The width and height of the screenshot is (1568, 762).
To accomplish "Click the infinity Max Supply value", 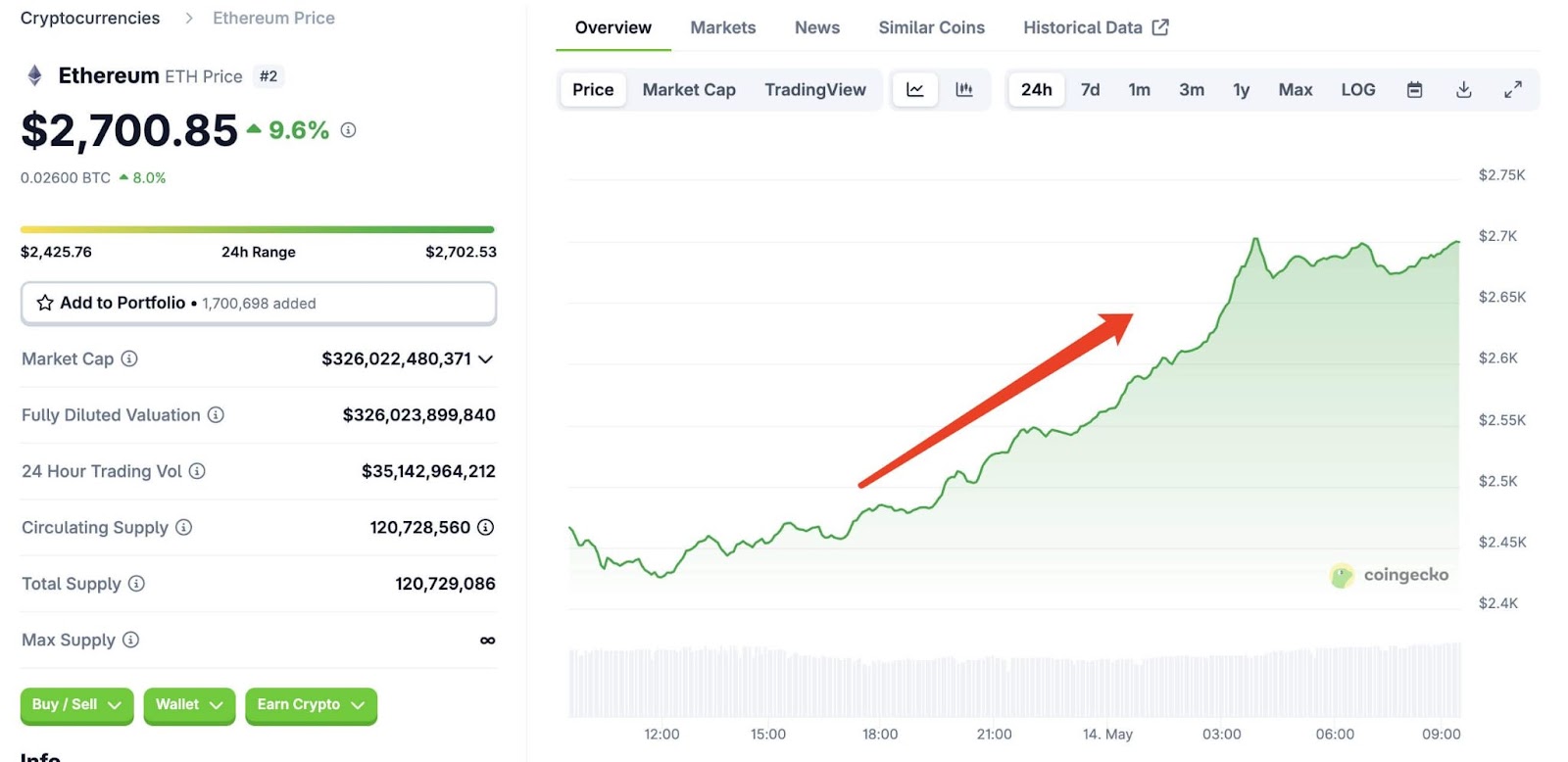I will pyautogui.click(x=487, y=641).
